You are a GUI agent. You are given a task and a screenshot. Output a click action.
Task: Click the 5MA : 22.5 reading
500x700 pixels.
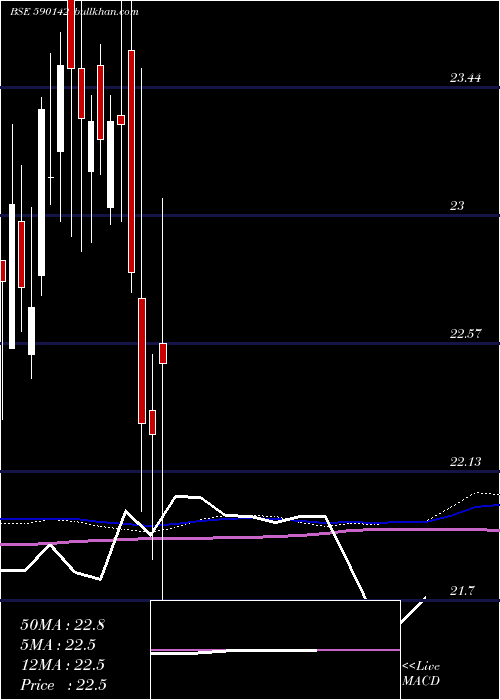(58, 645)
